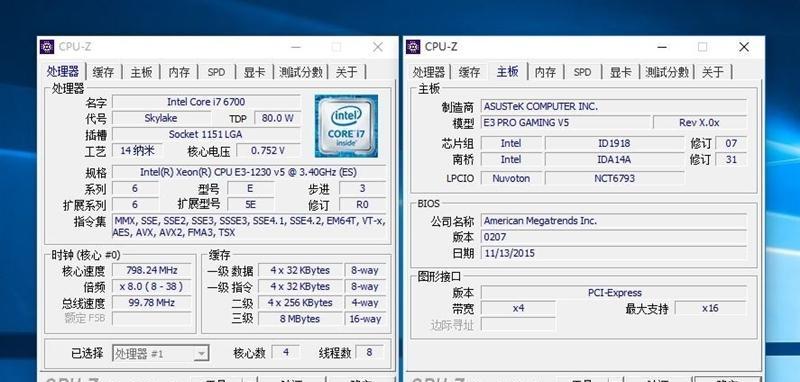
Task: Click the disabled maximize icon of right window
Action: (x=703, y=47)
